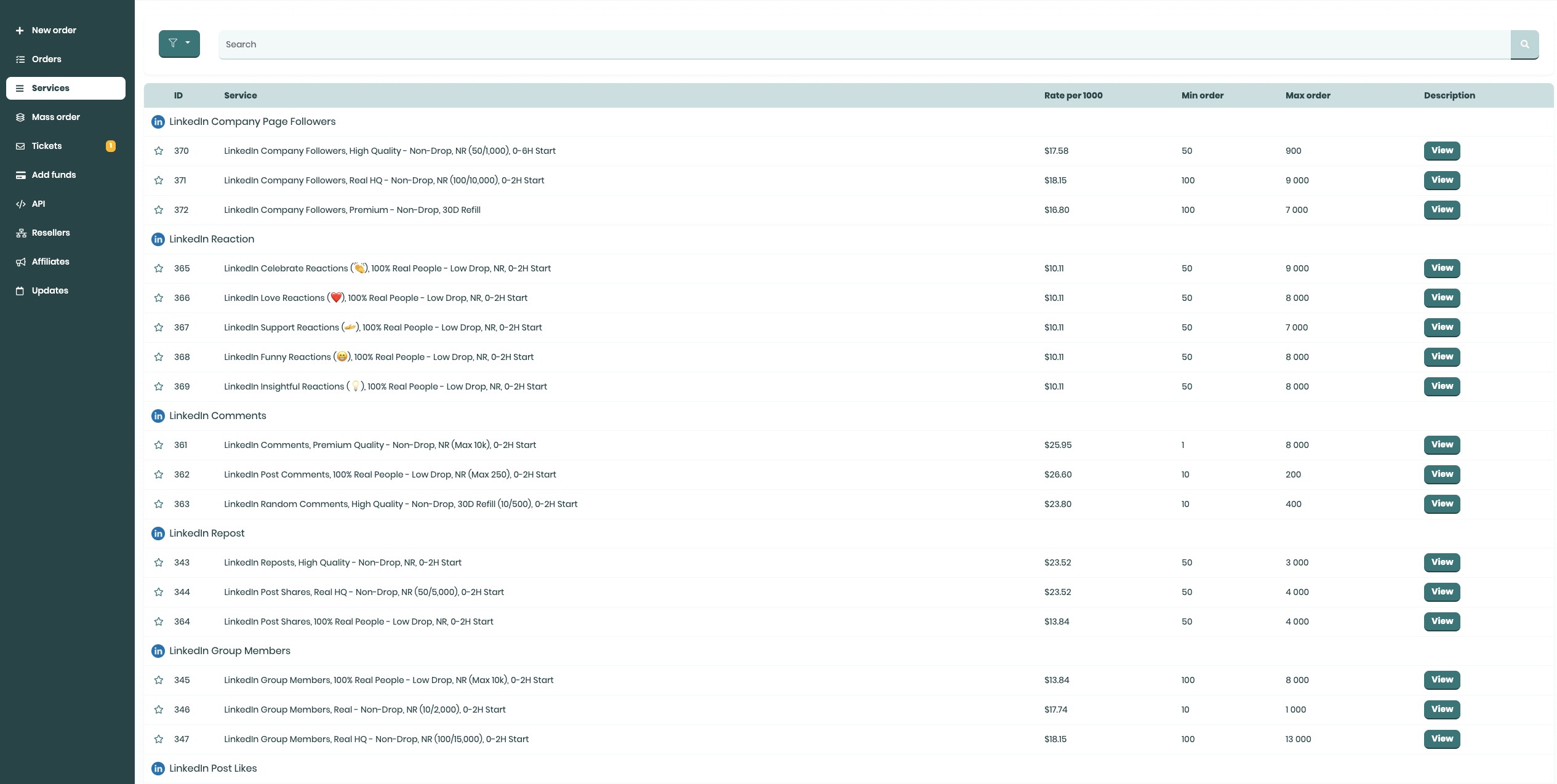This screenshot has width=1557, height=784.
Task: Click the LinkedIn Post Likes category heading
Action: [x=213, y=769]
